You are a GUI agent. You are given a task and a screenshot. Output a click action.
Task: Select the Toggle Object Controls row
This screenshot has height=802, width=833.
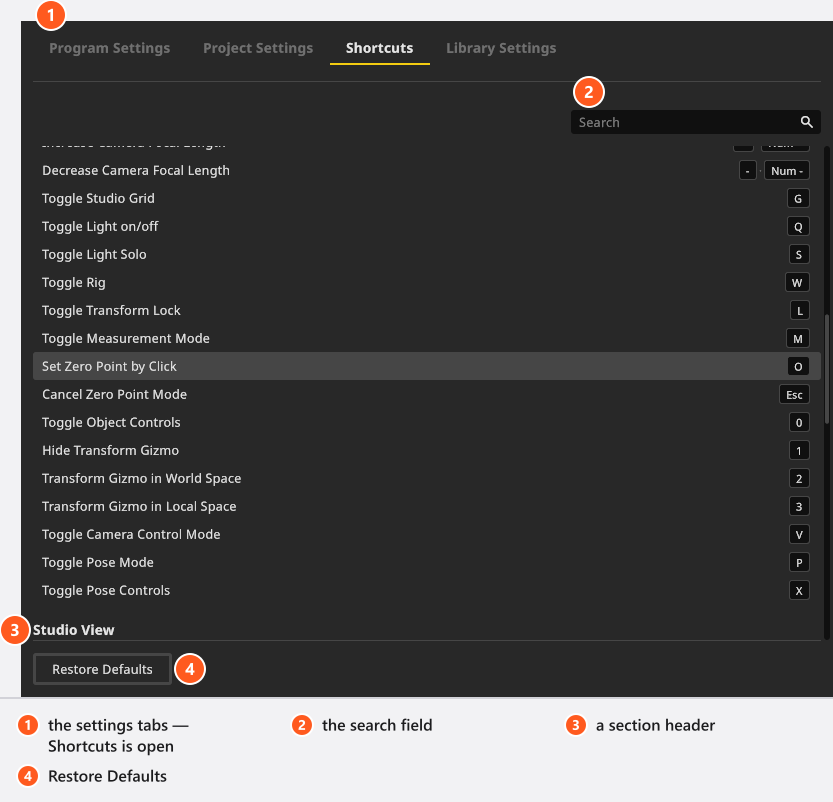[427, 423]
